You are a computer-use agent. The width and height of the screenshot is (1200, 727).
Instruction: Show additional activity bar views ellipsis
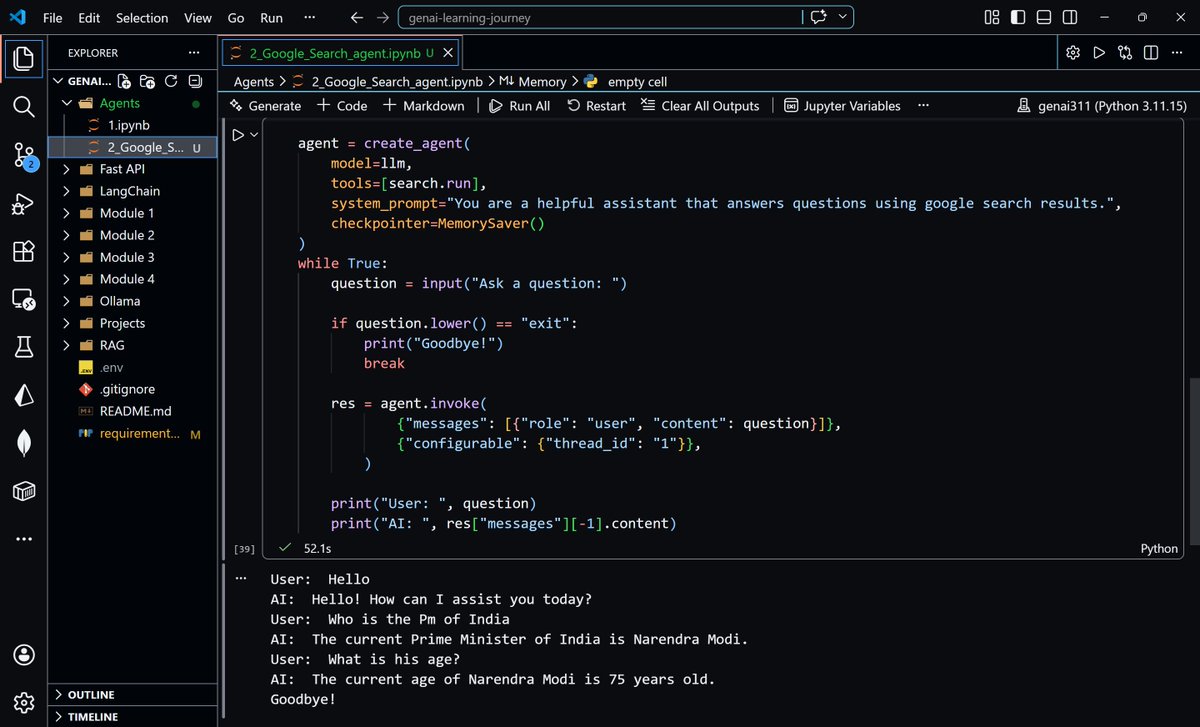(x=24, y=540)
